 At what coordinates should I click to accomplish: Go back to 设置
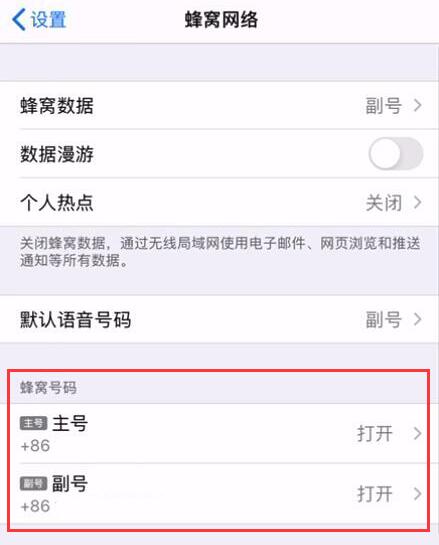39,20
